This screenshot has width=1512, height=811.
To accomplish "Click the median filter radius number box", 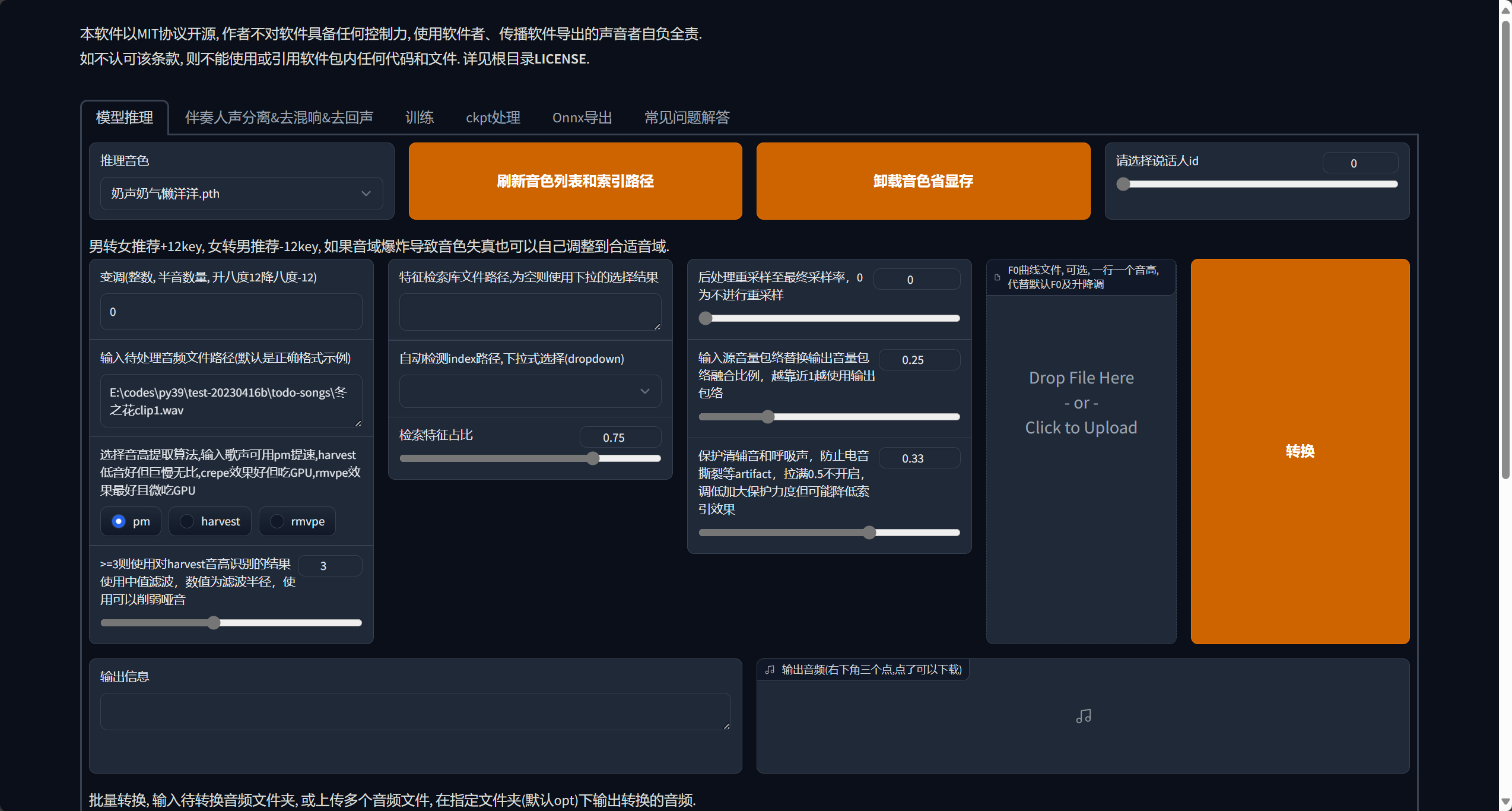I will click(330, 566).
